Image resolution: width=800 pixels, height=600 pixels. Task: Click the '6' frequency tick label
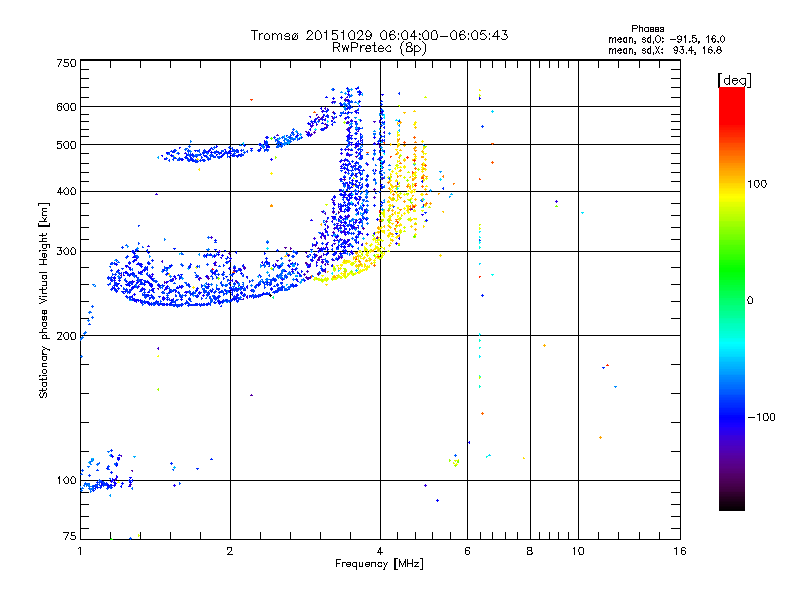coord(467,551)
